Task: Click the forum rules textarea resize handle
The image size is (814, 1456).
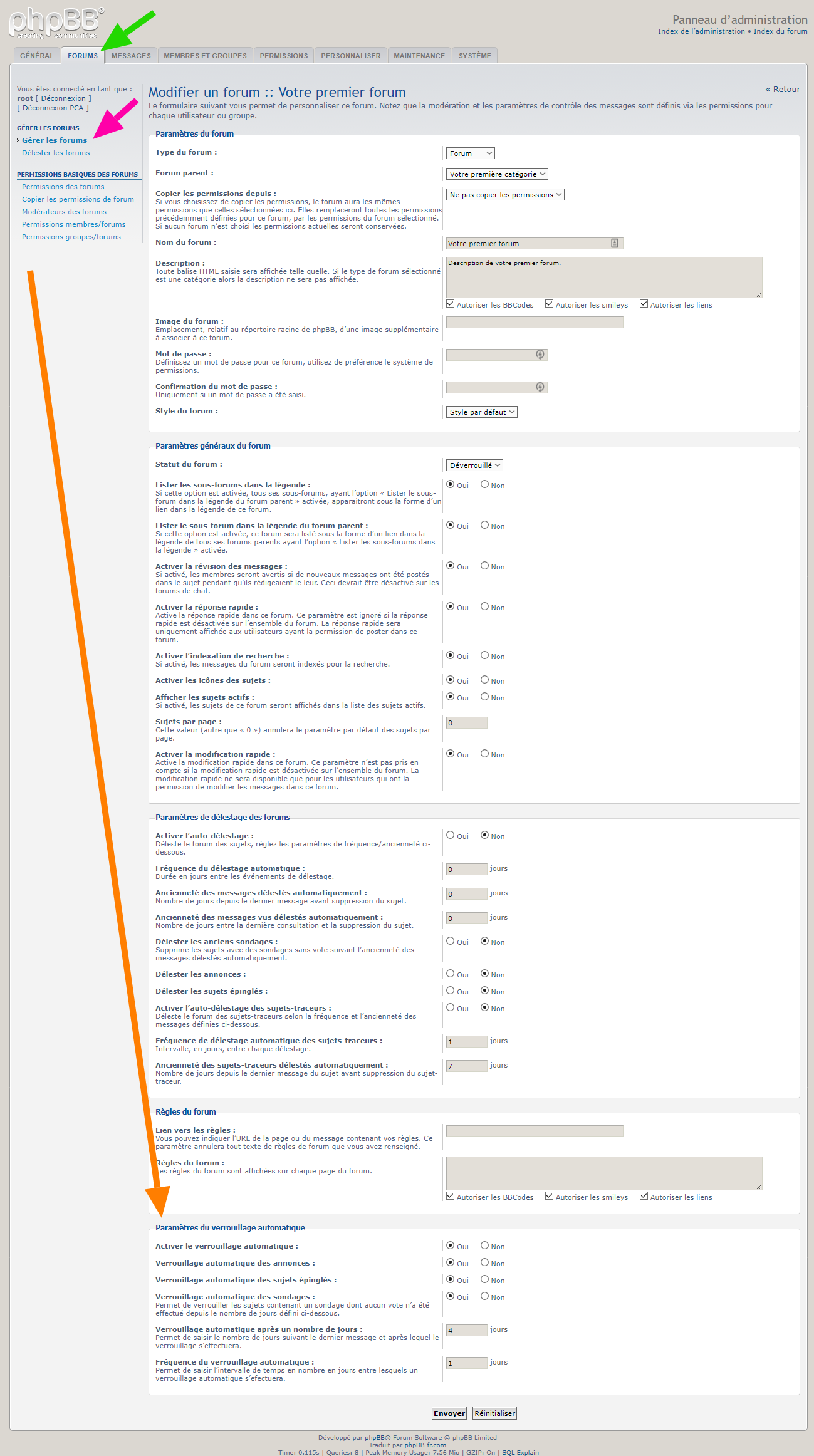Action: coord(759,1187)
